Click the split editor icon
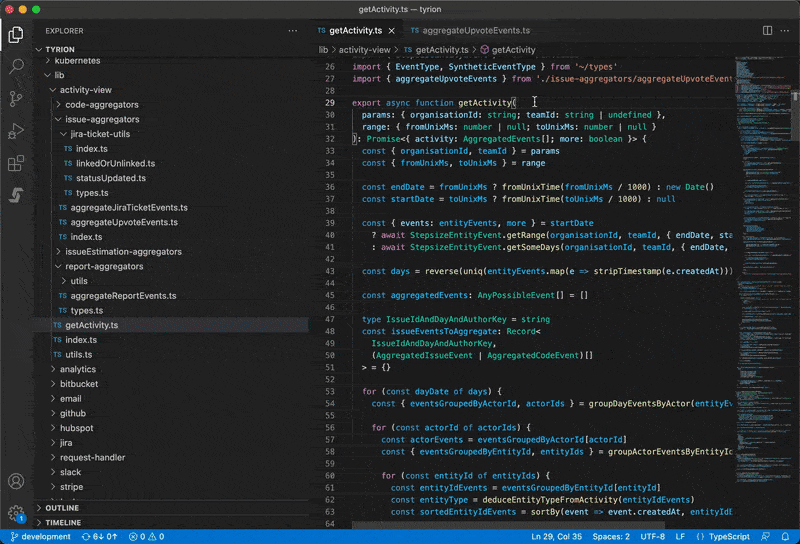Image resolution: width=800 pixels, height=544 pixels. pos(767,31)
